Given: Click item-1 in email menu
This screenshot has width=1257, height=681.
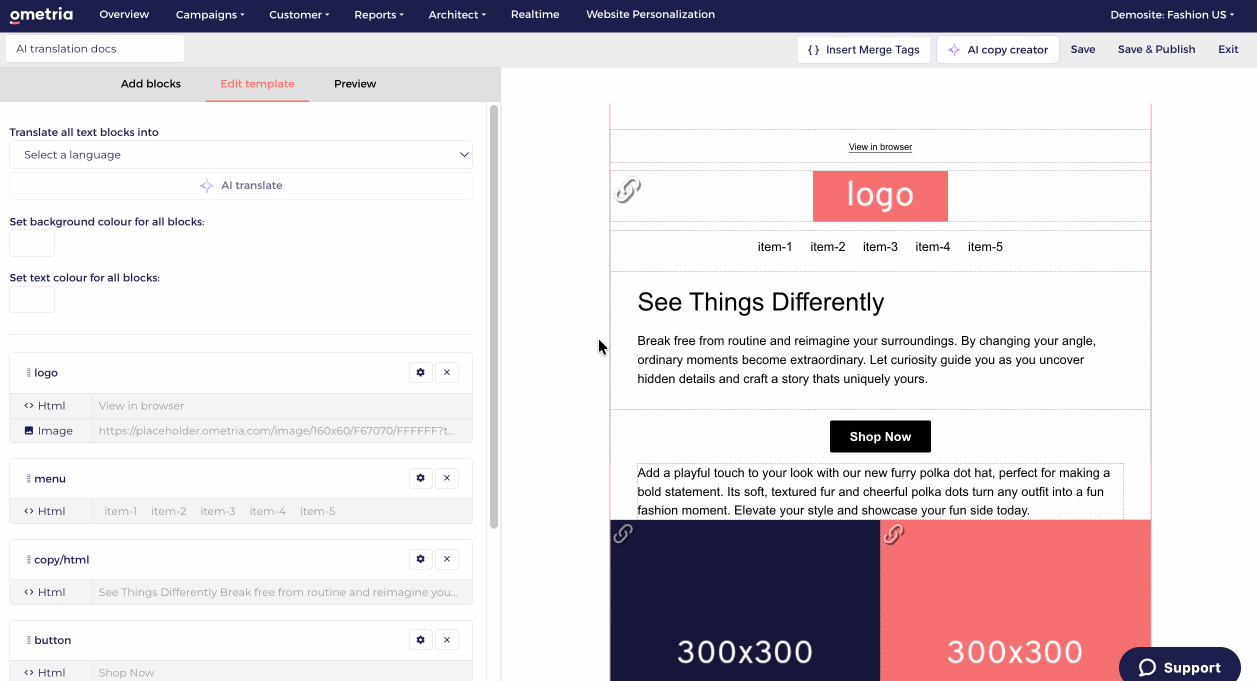Looking at the screenshot, I should [775, 247].
